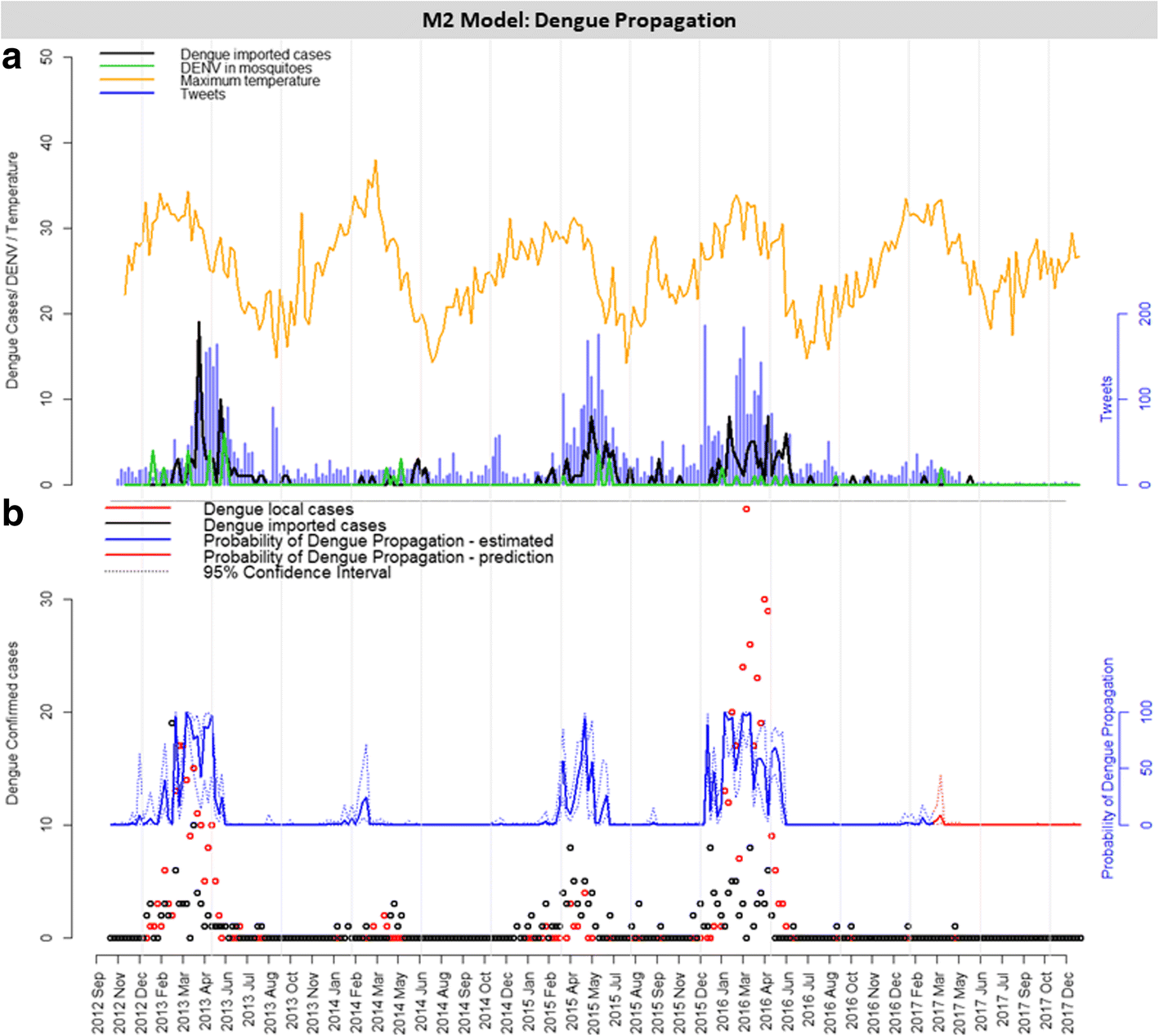Viewport: 1159px width, 1036px height.
Task: Click x-axis label "2016 Jun"
Action: [787, 1003]
